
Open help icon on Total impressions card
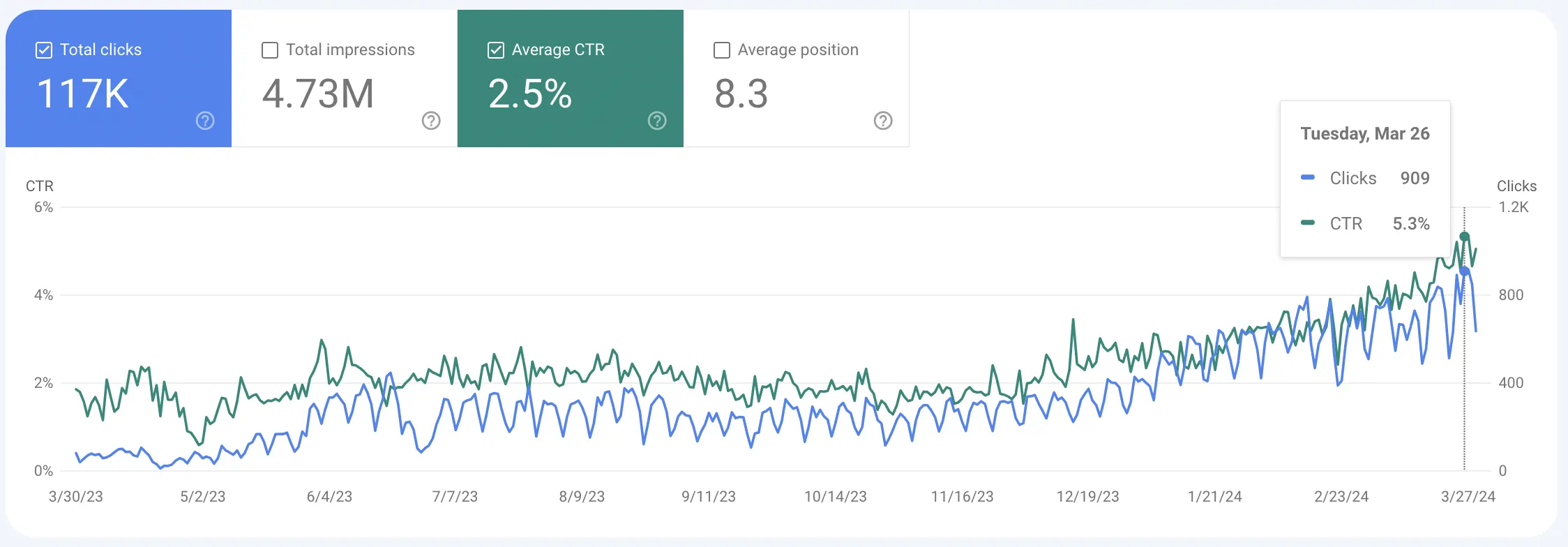click(431, 121)
